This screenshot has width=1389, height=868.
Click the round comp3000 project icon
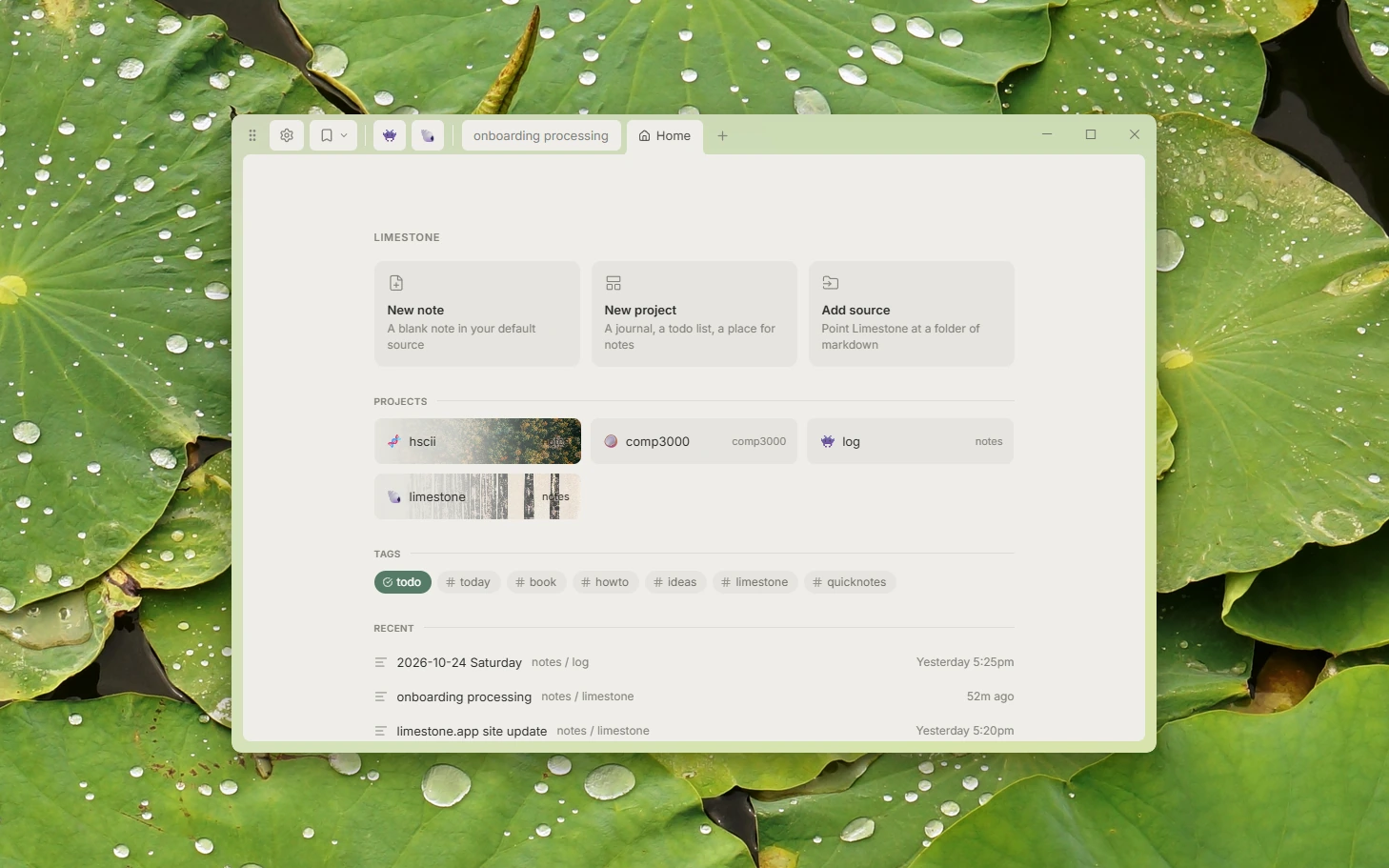[611, 441]
